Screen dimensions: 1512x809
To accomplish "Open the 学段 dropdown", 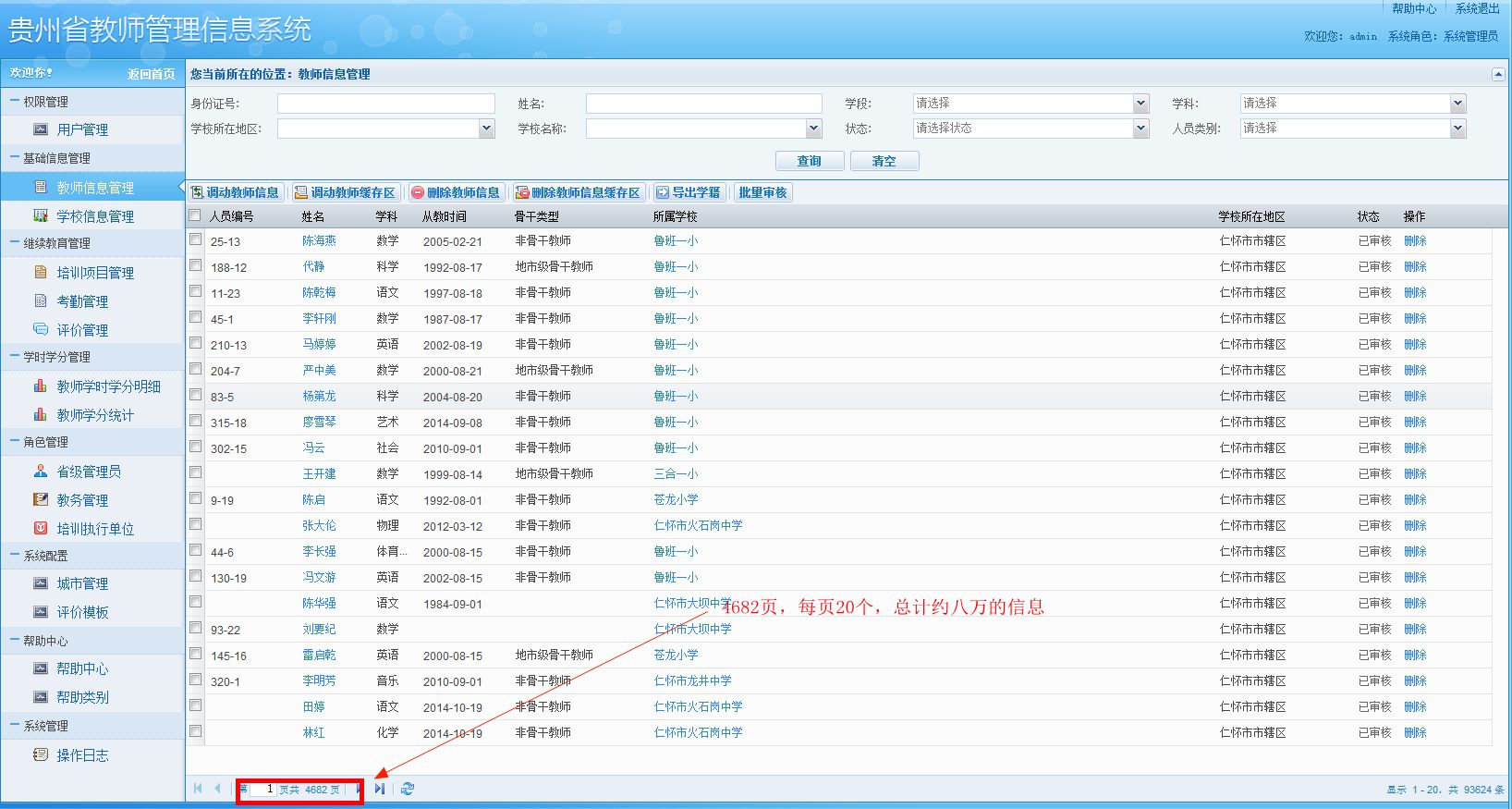I will pos(1030,104).
